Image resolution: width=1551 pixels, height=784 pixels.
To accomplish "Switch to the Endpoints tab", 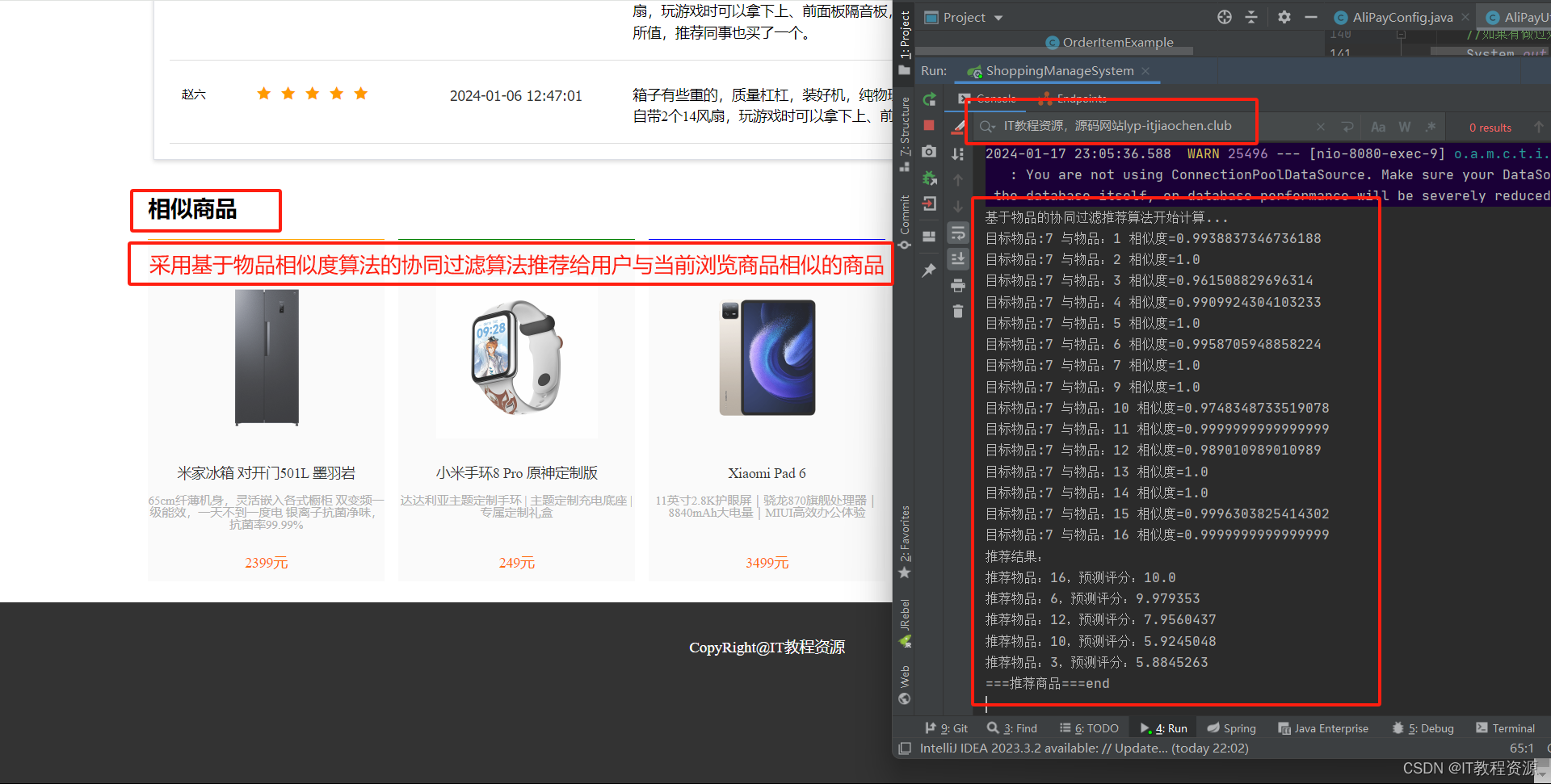I will tap(1074, 99).
